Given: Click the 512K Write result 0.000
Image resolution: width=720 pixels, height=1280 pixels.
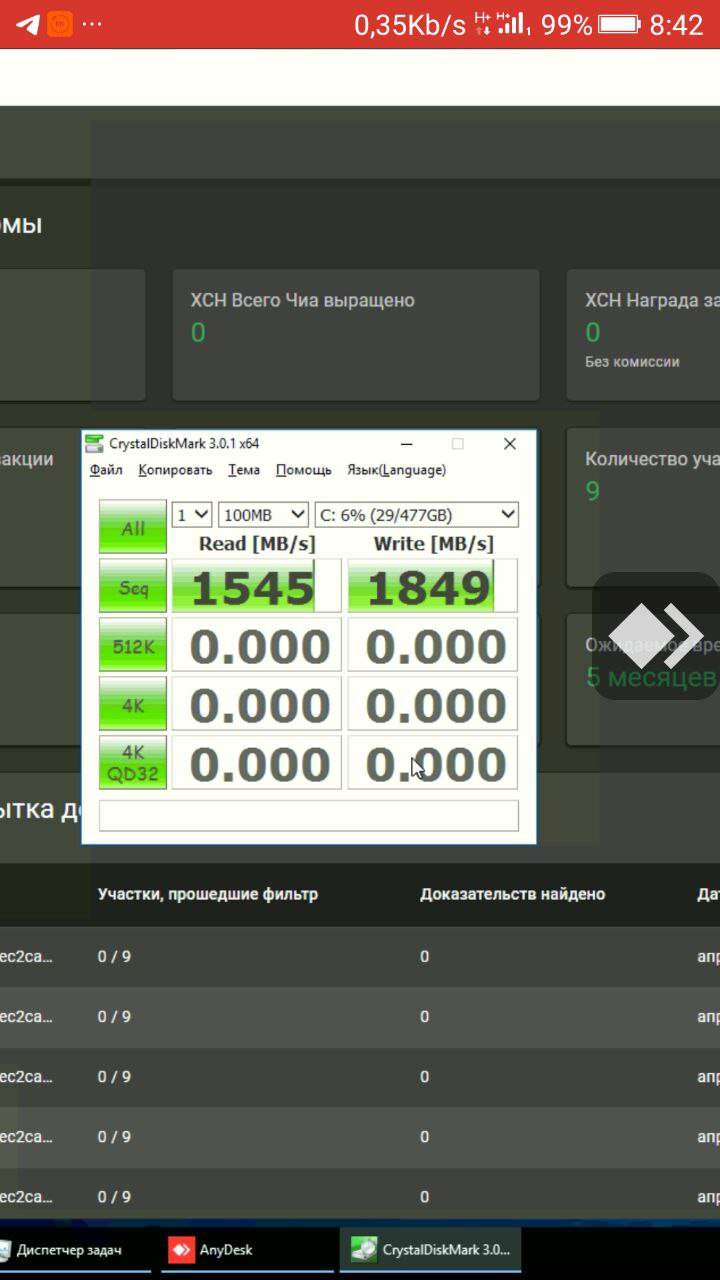Looking at the screenshot, I should (x=432, y=646).
